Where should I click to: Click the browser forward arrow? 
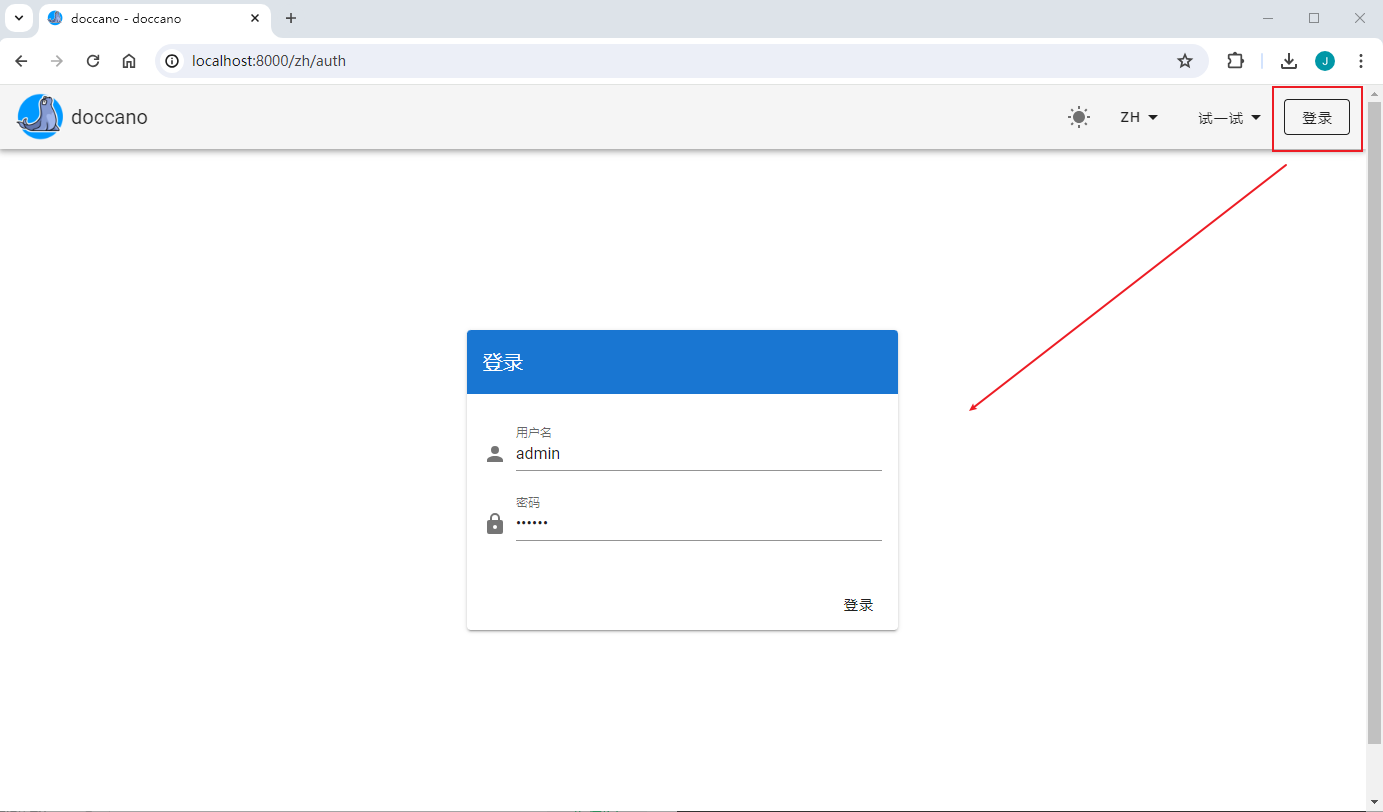coord(57,61)
